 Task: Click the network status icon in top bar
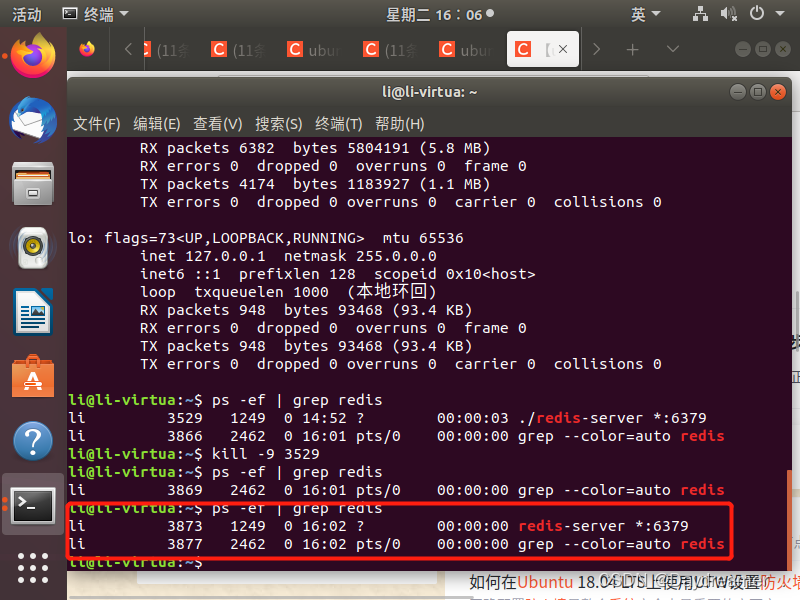click(x=700, y=14)
